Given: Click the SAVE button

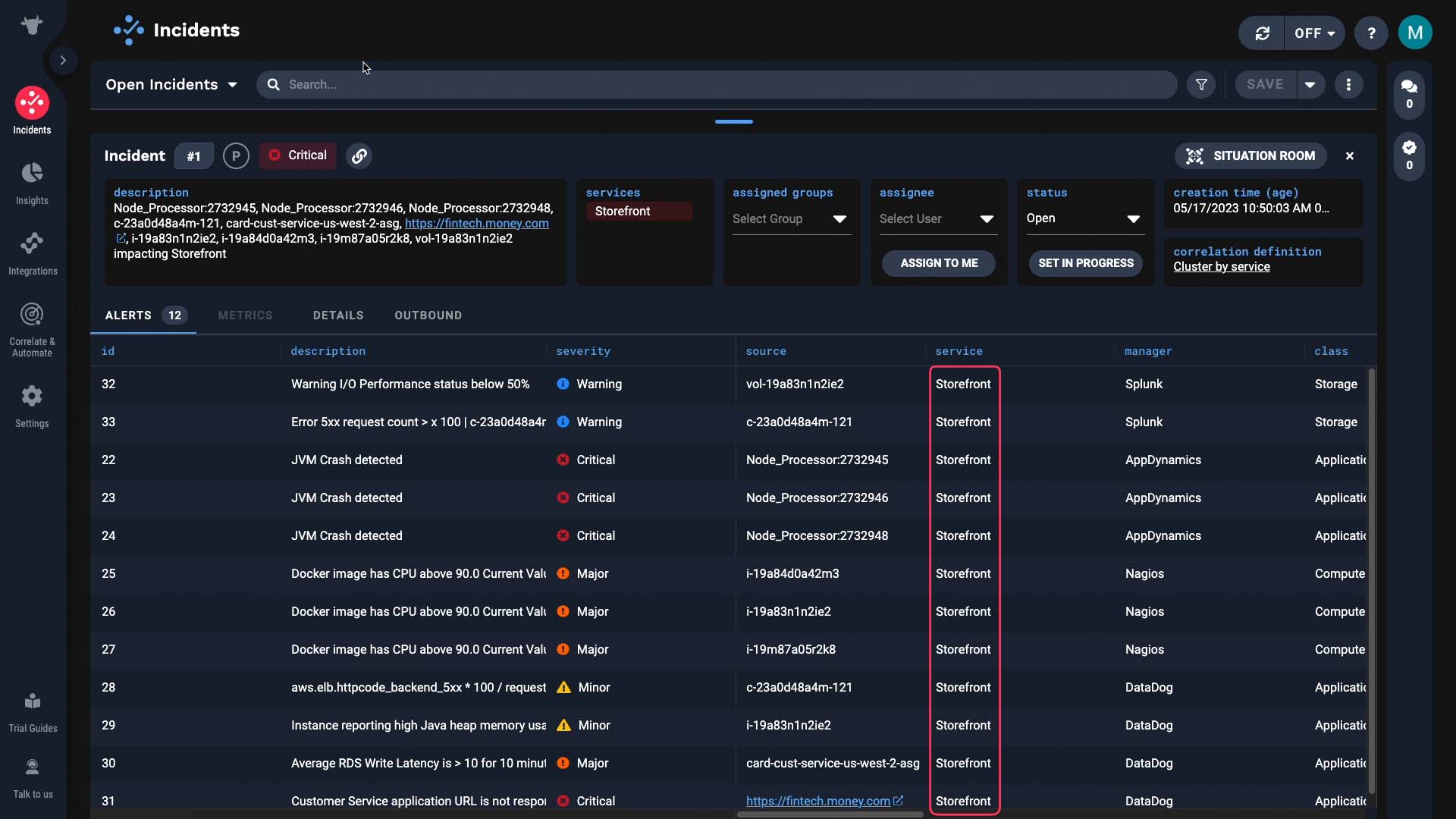Looking at the screenshot, I should pos(1265,84).
